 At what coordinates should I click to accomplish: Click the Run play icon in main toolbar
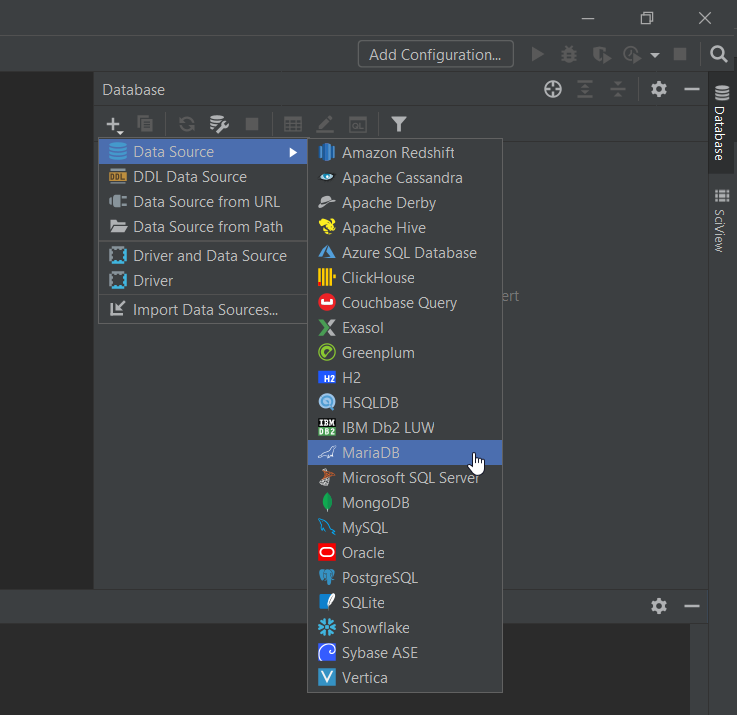538,55
